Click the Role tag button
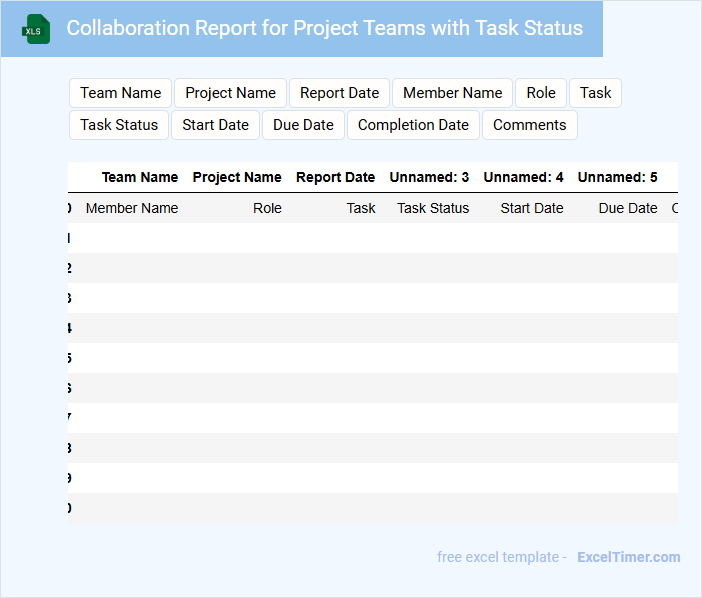702x598 pixels. click(541, 93)
